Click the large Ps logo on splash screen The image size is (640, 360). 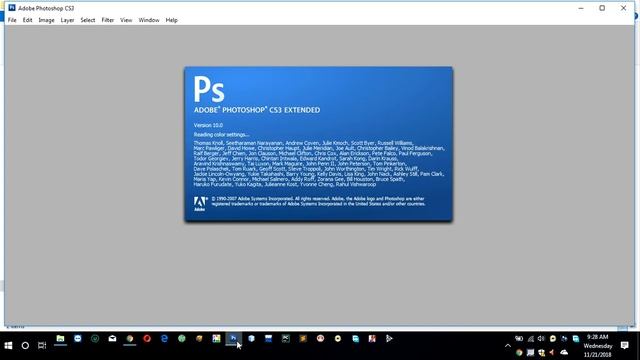point(209,89)
